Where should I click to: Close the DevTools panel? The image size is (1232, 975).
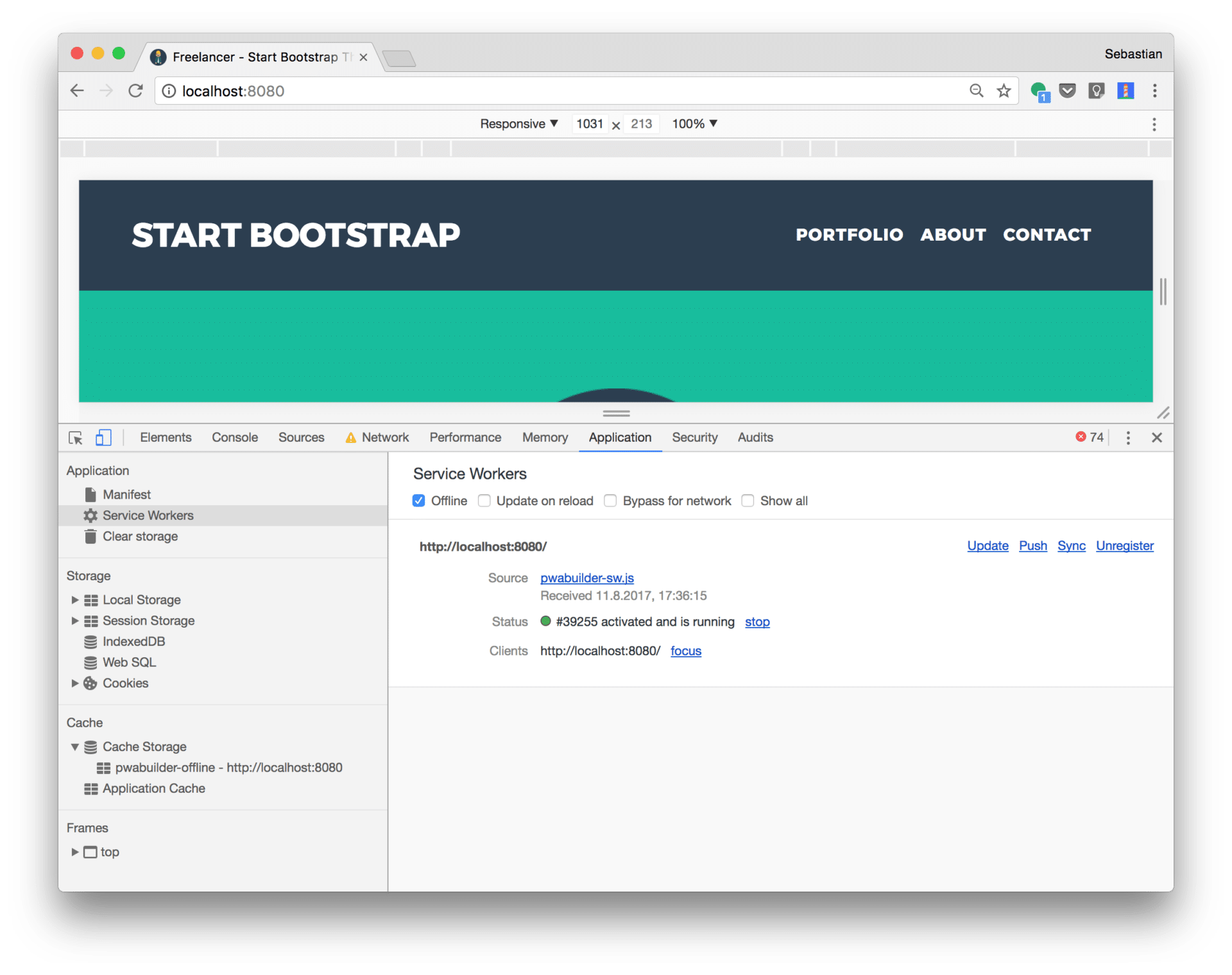pos(1157,438)
